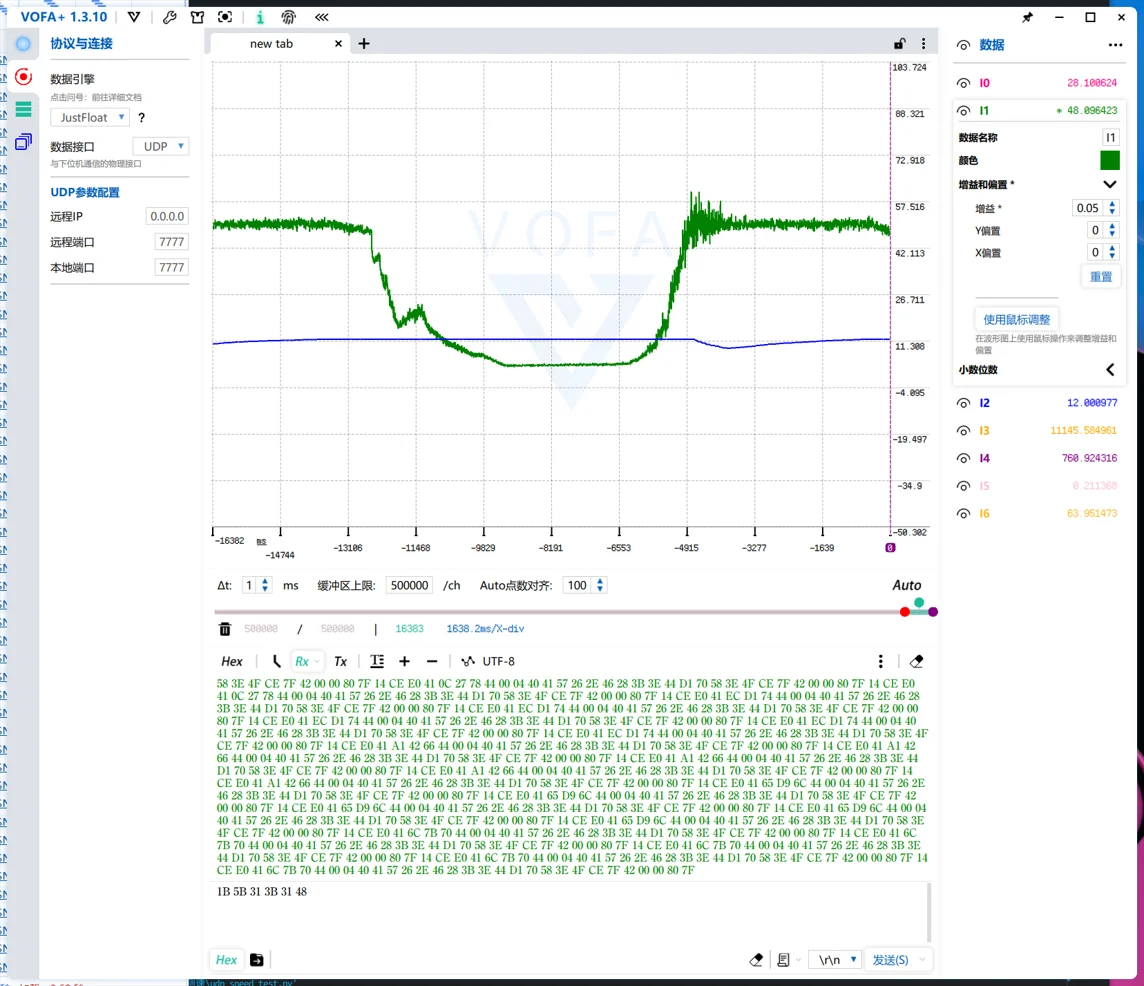Add a new tab with plus button
The width and height of the screenshot is (1144, 986).
pyautogui.click(x=364, y=44)
